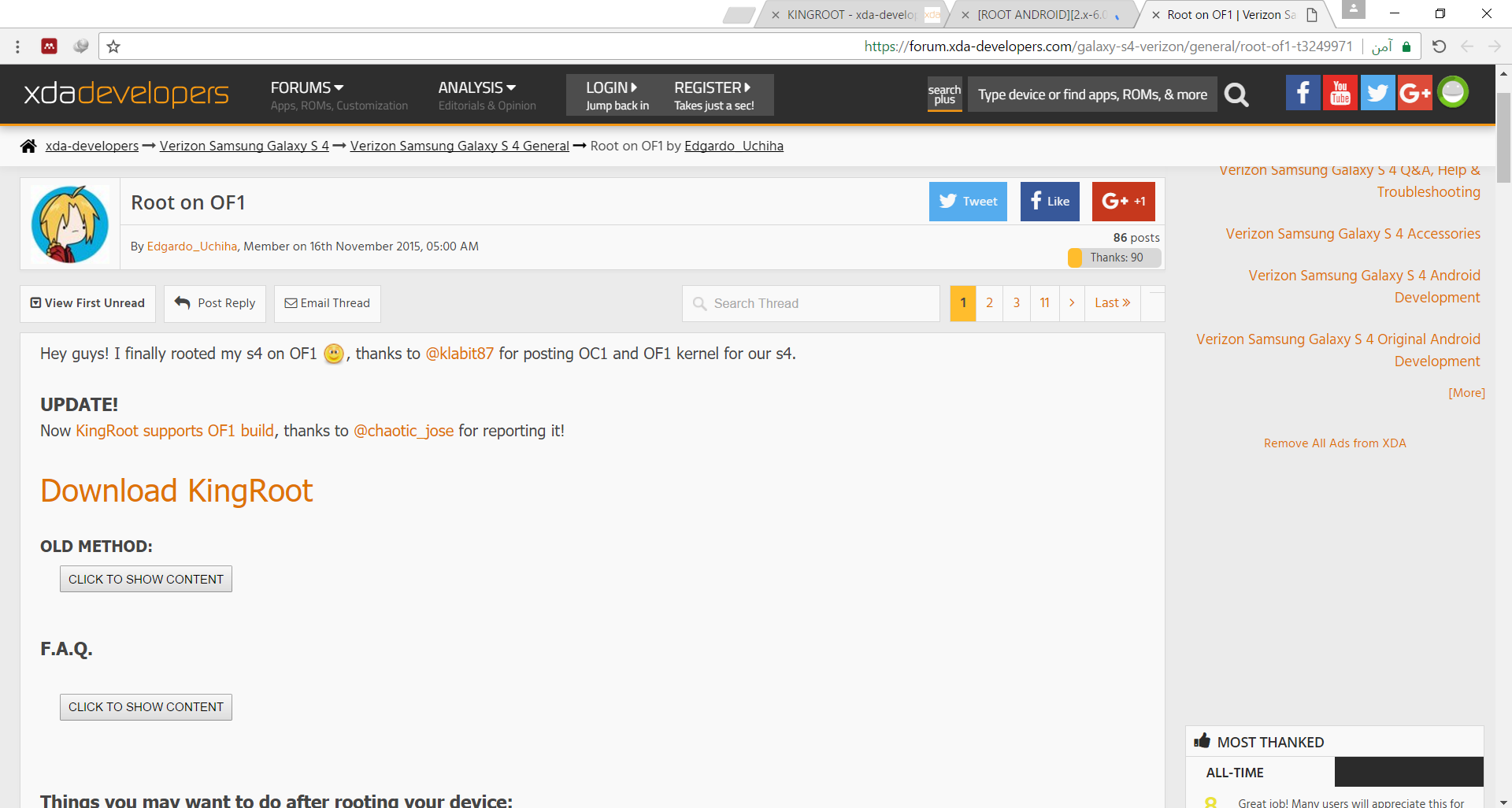
Task: Tweet this thread
Action: click(968, 202)
